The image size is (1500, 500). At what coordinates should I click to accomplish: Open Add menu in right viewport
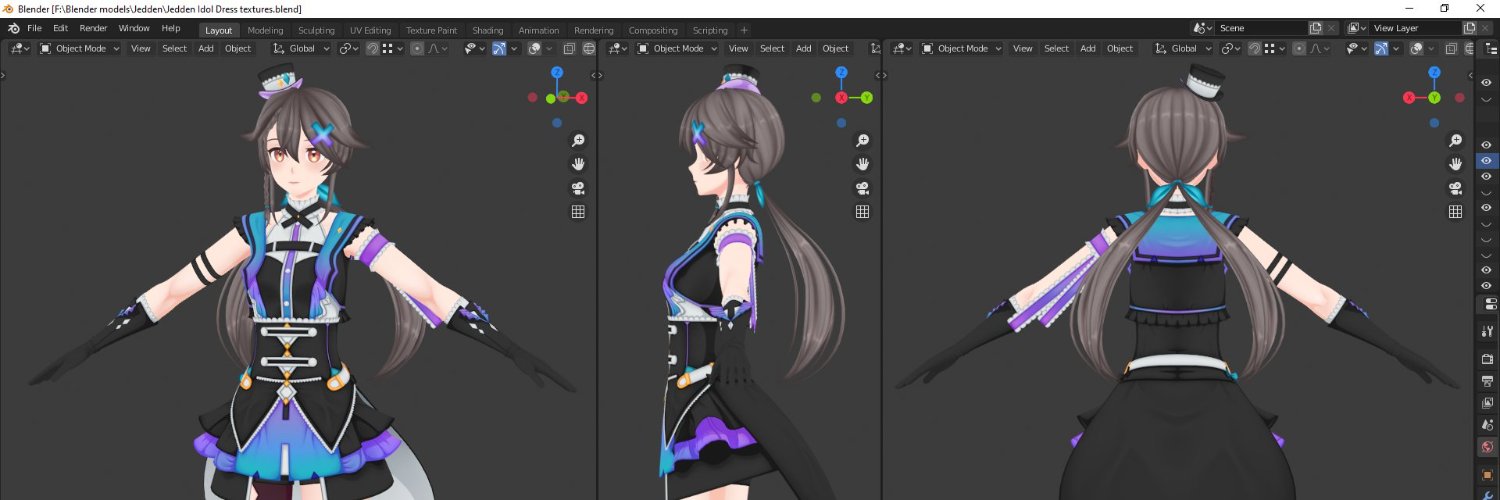tap(1088, 48)
